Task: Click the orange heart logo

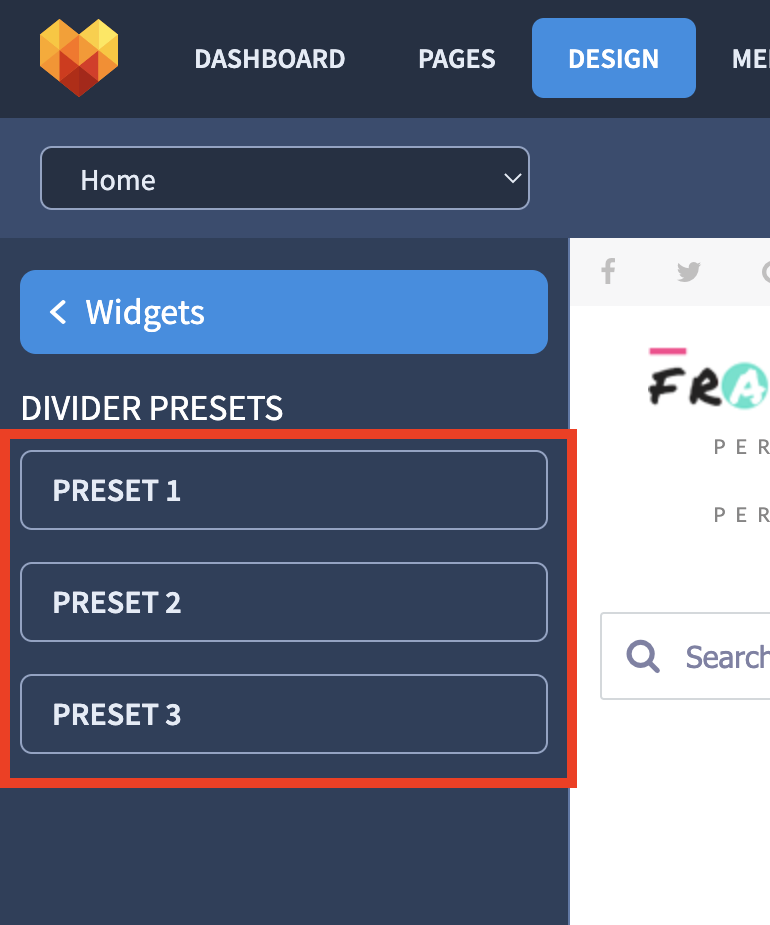Action: pos(79,58)
